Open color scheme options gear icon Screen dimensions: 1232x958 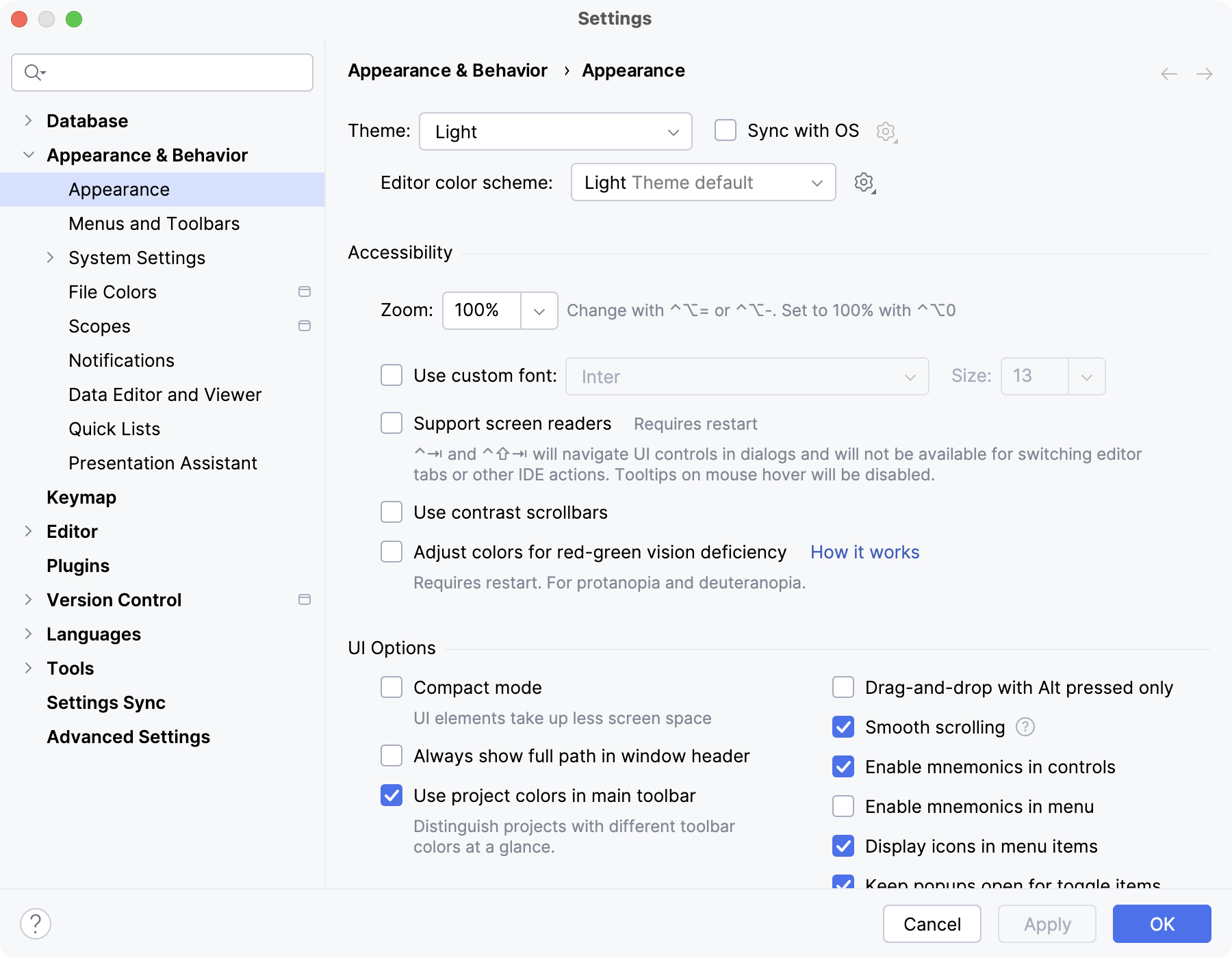click(x=864, y=183)
